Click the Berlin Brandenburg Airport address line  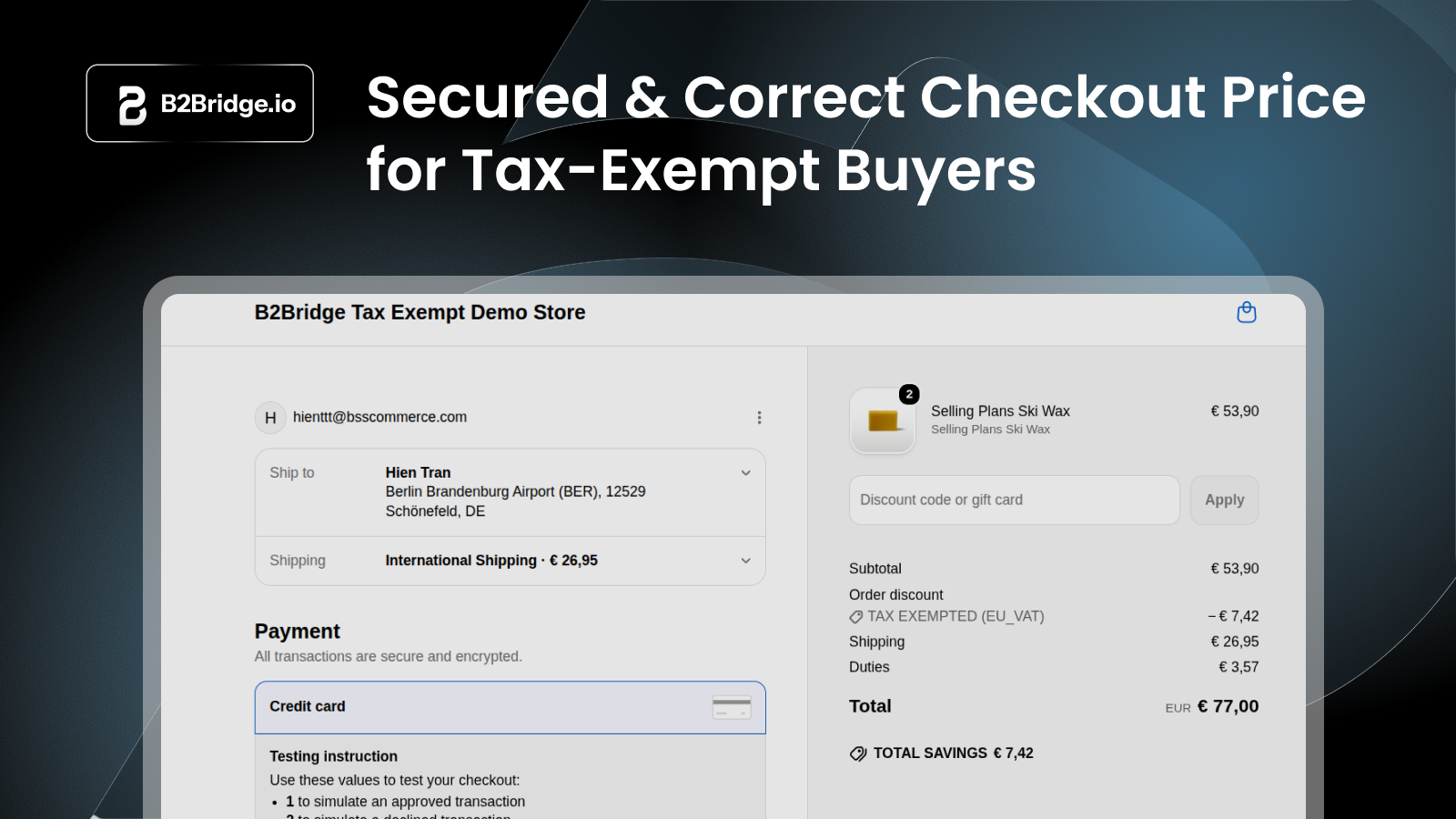[x=515, y=491]
